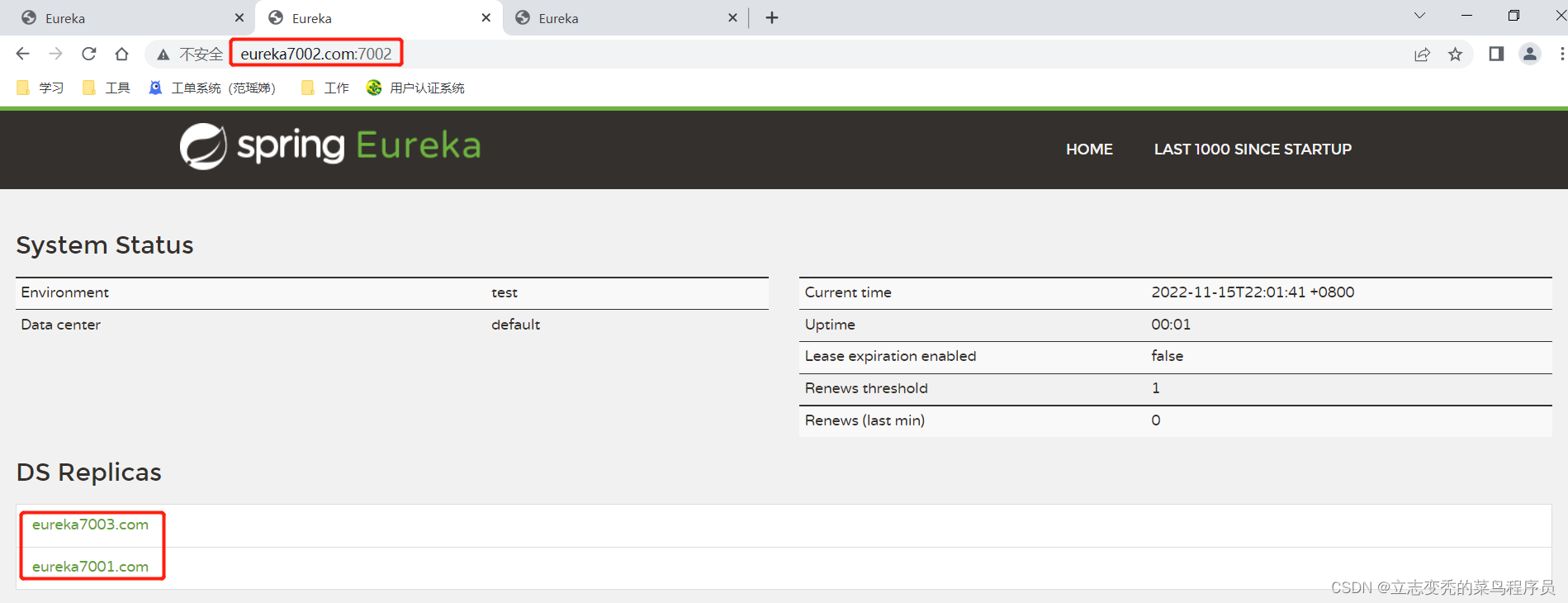Click the Uptime value 00:01
This screenshot has height=603, width=1568.
pos(1171,325)
